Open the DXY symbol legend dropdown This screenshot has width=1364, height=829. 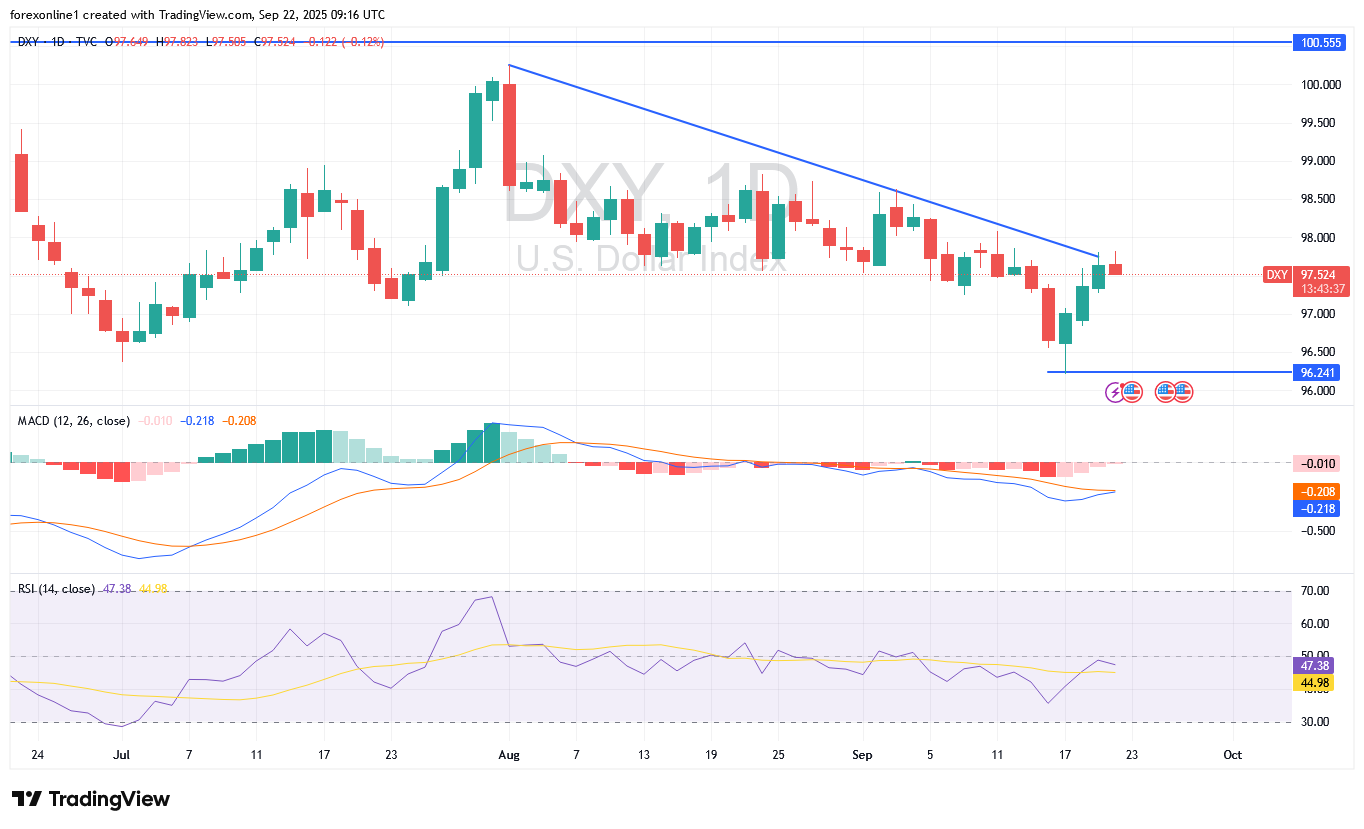27,43
